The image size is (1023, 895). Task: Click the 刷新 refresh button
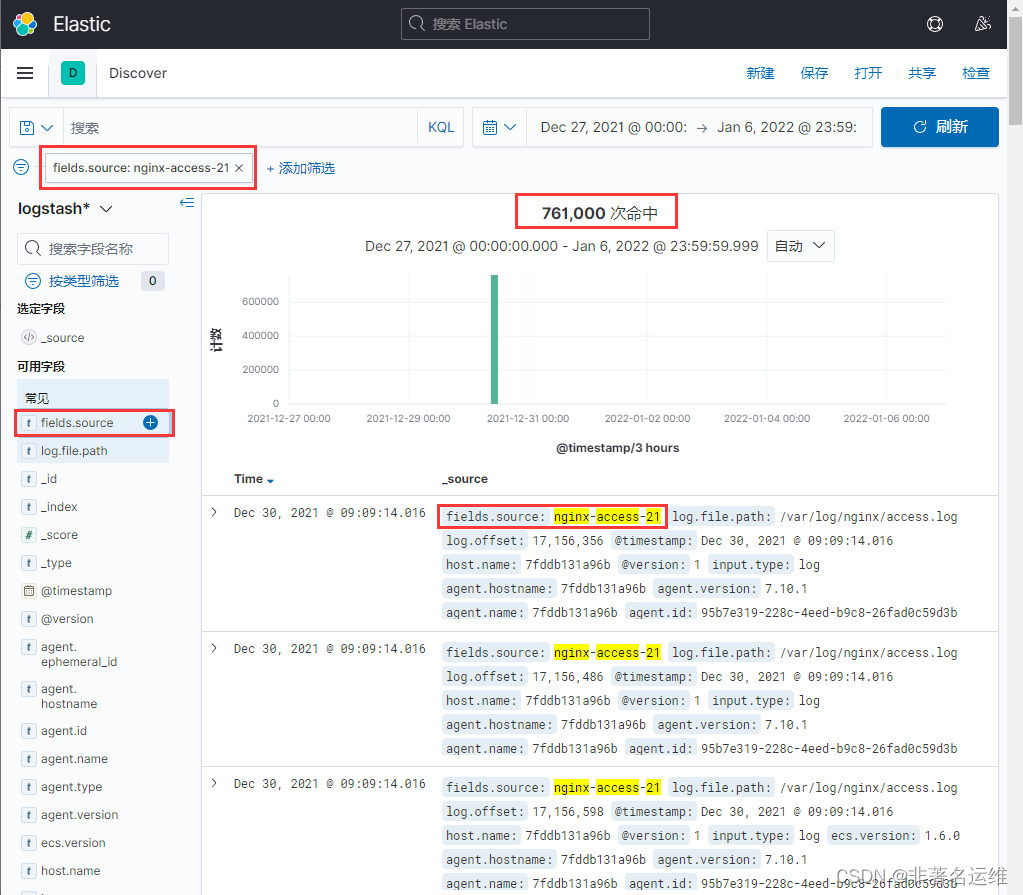(939, 127)
